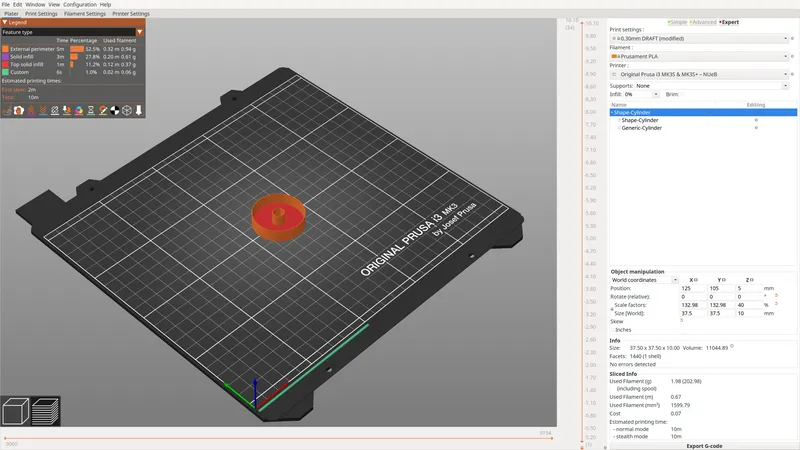Click edit gear next to Print settings preset

(792, 38)
